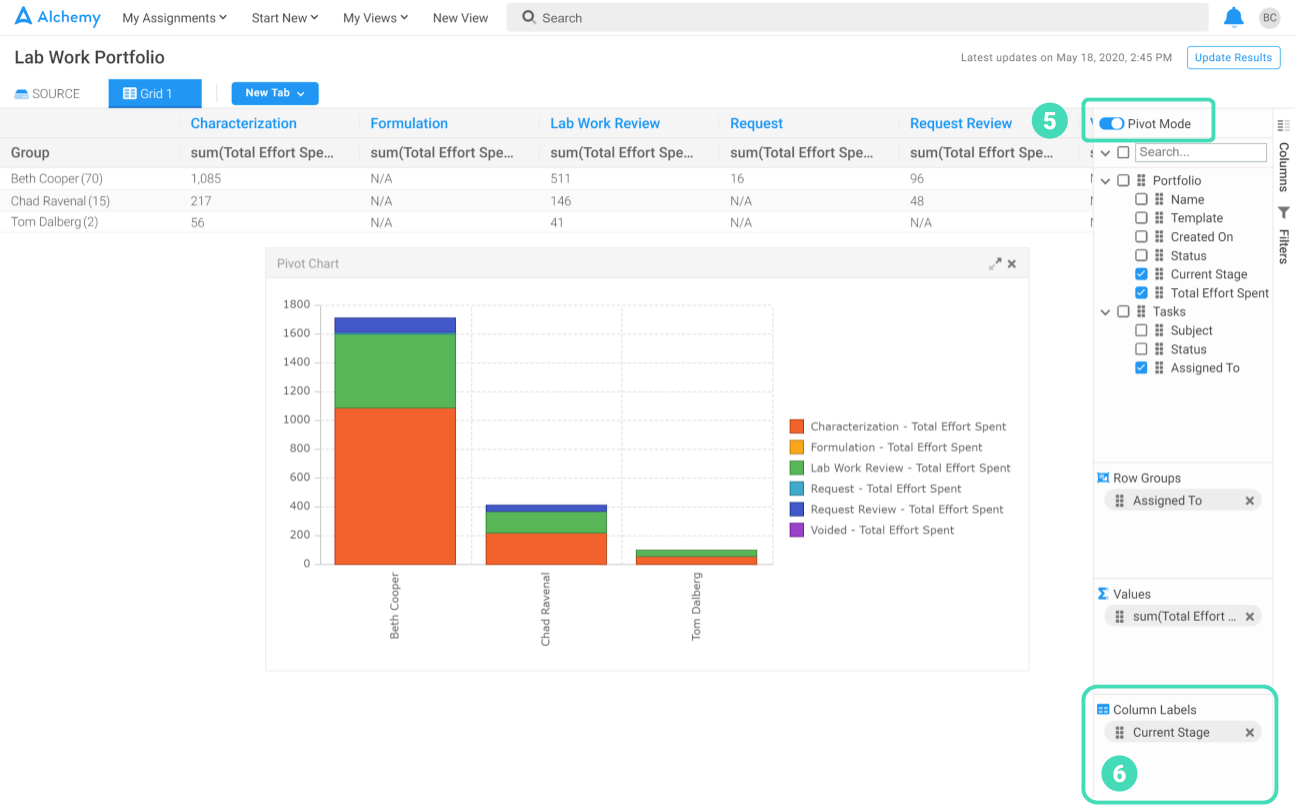This screenshot has height=809, width=1295.
Task: Check the select-all columns checkbox
Action: [x=1123, y=153]
